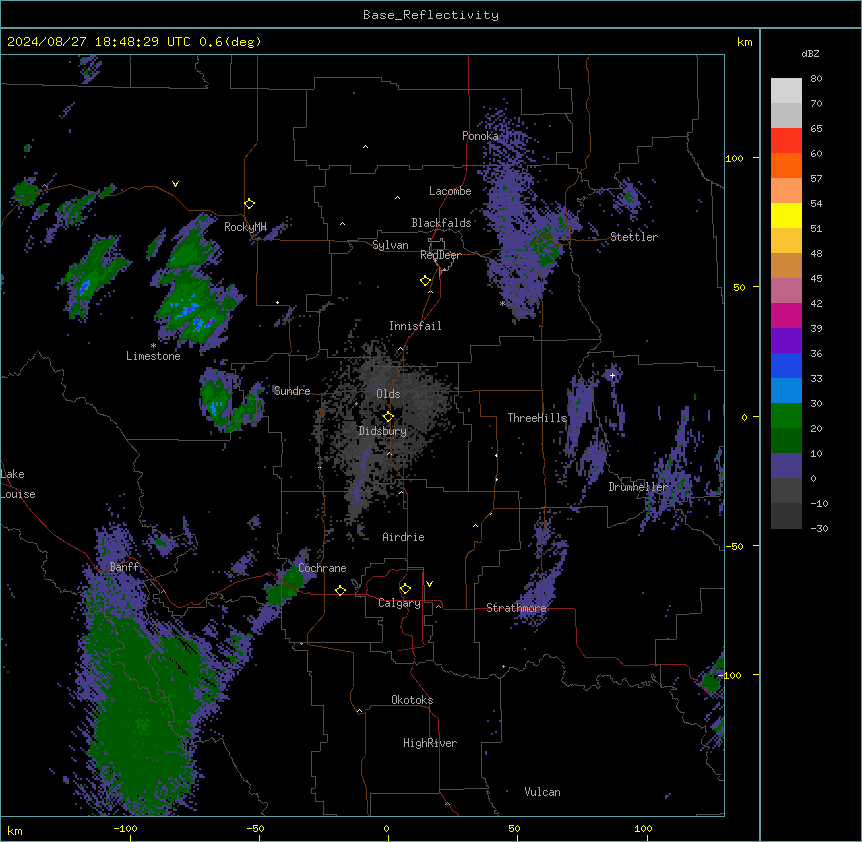Click the -50 tick on the right axis

734,546
